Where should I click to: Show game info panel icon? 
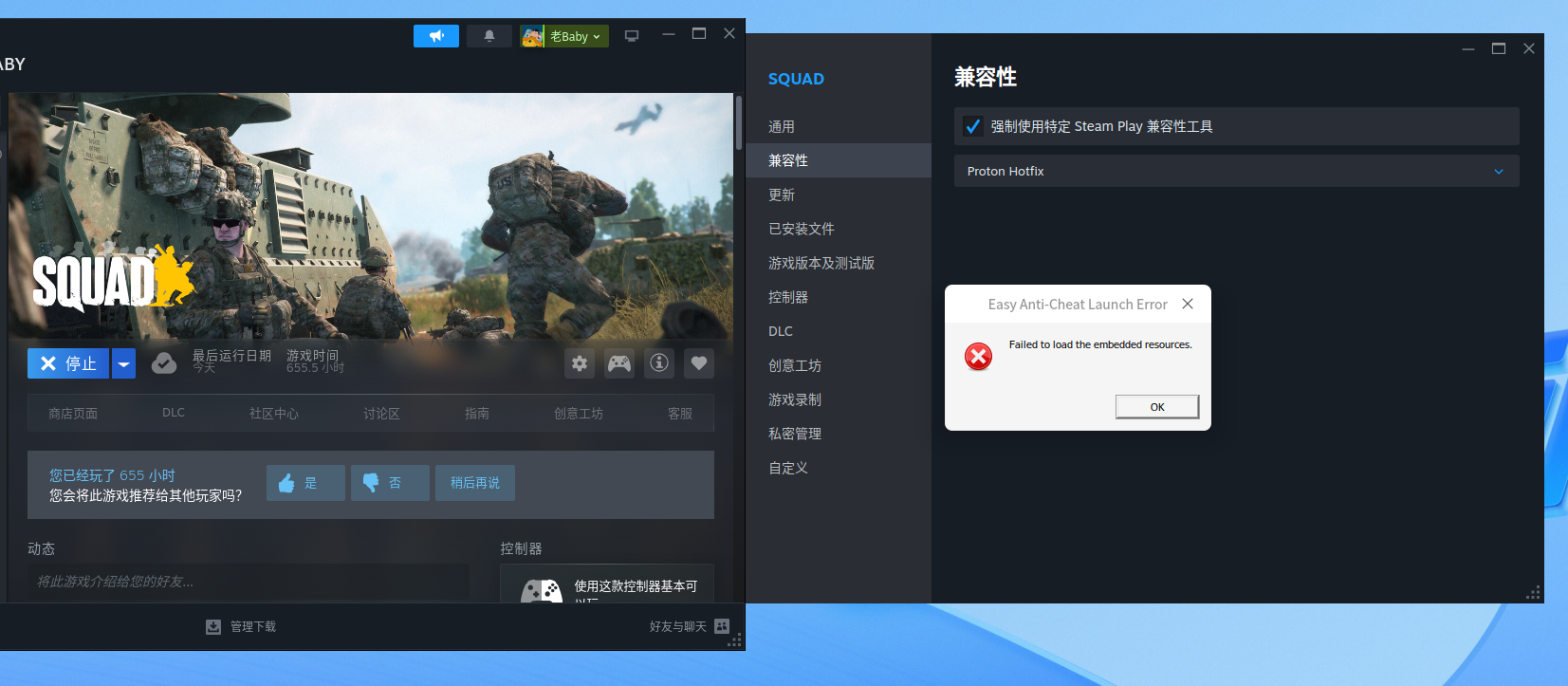tap(659, 363)
